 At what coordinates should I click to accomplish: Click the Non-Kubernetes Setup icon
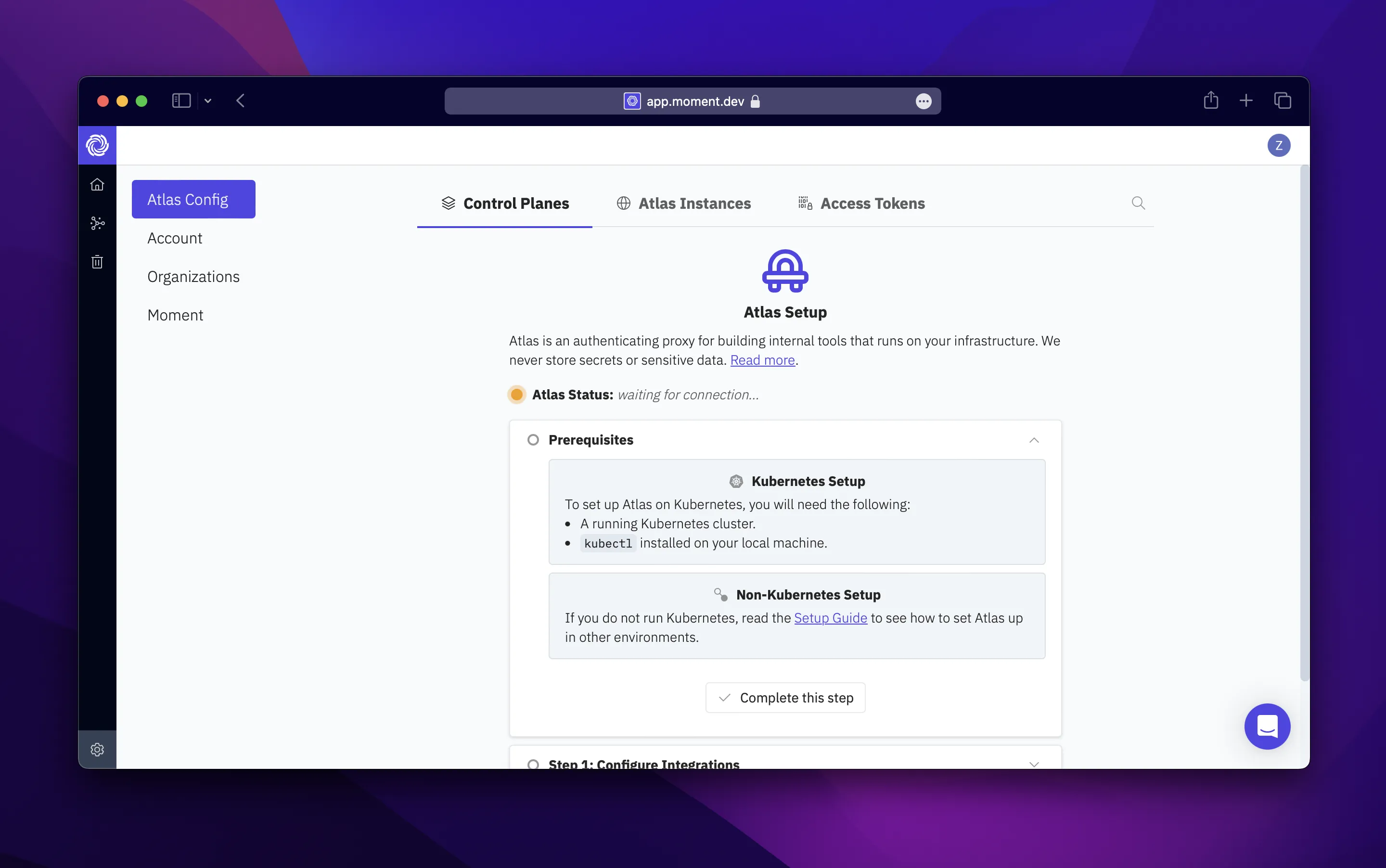(720, 595)
